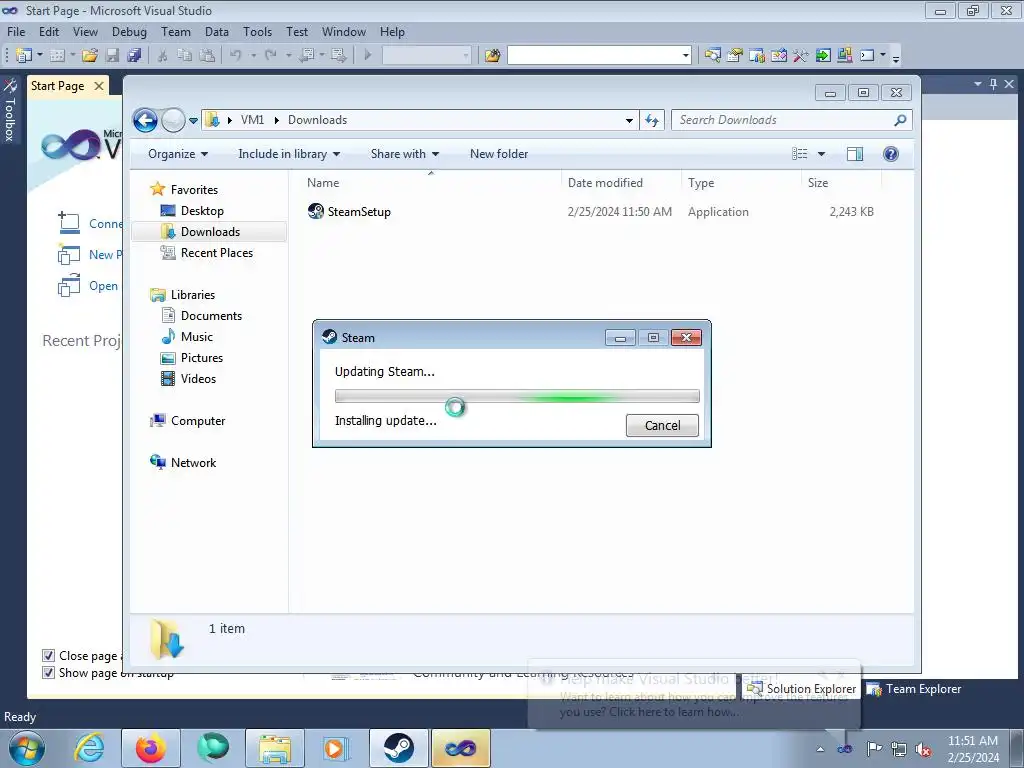This screenshot has width=1024, height=768.
Task: Open the view options dropdown arrow
Action: 822,154
